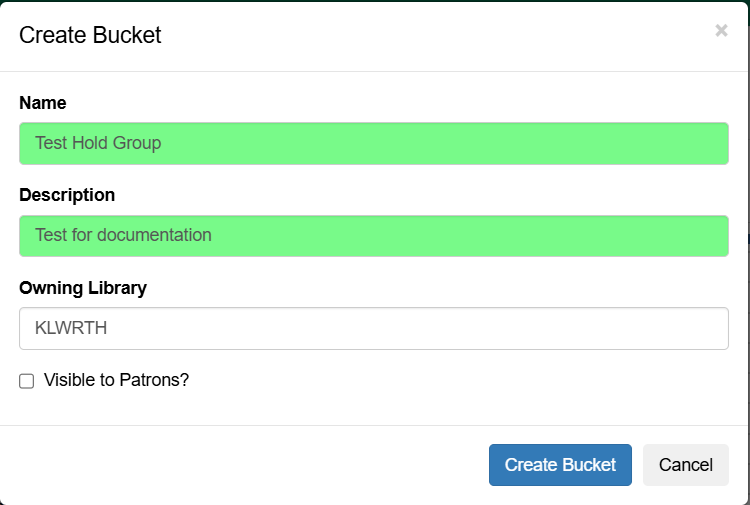The width and height of the screenshot is (750, 505).
Task: Click the "Test for documentation" text
Action: tap(123, 236)
